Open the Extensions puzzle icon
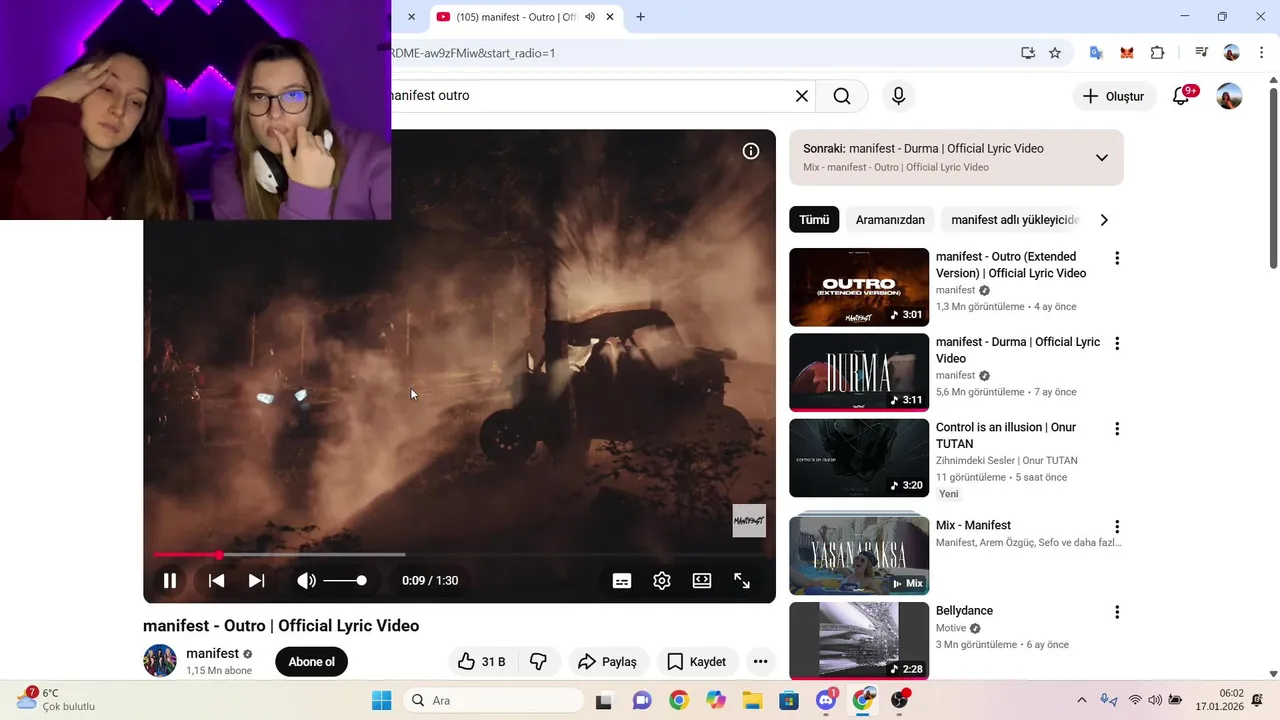 tap(1158, 53)
